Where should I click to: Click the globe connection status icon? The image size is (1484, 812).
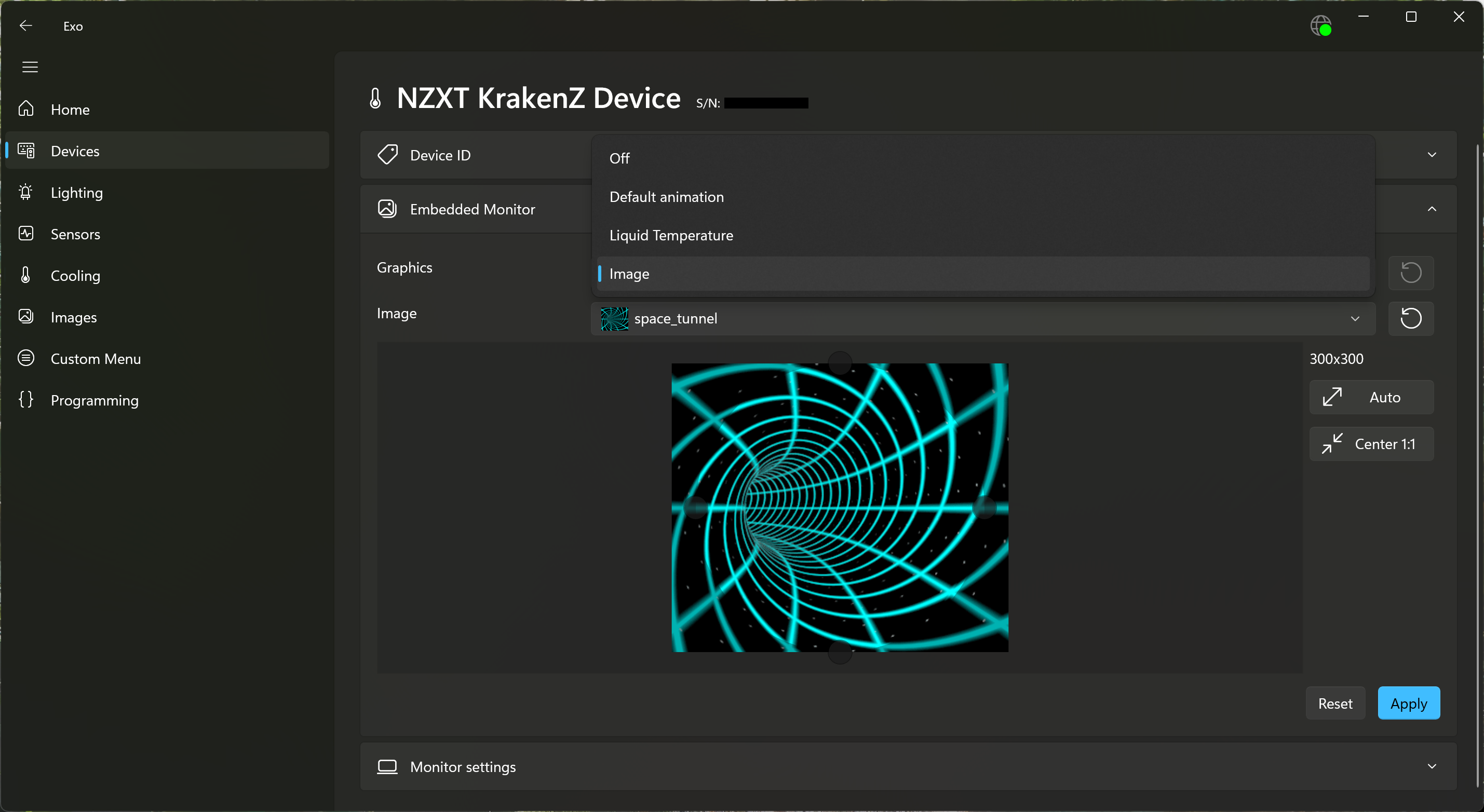pos(1320,26)
